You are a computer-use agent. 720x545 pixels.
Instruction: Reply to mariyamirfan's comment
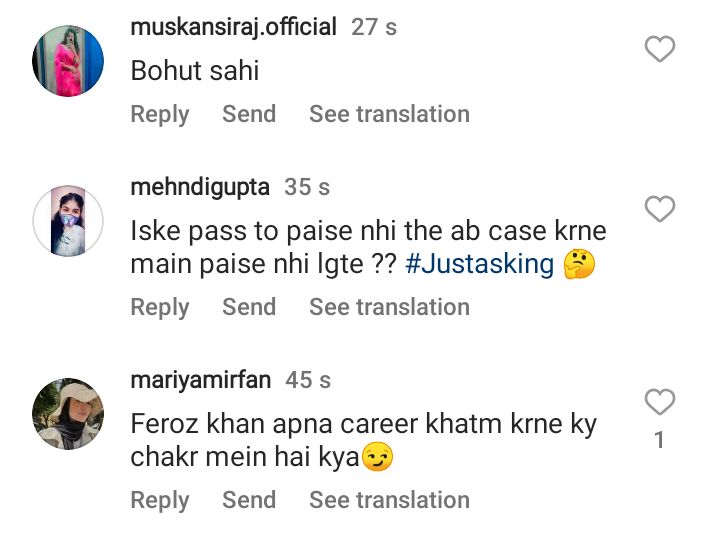coord(159,500)
